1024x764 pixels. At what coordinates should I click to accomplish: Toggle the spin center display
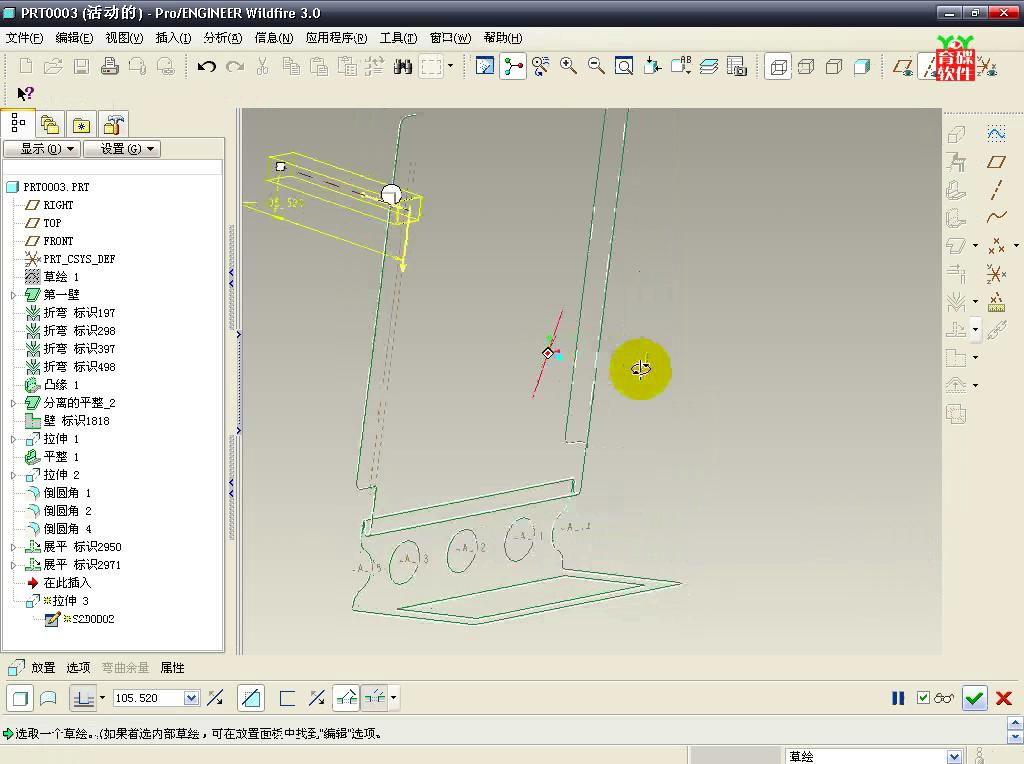pos(513,66)
